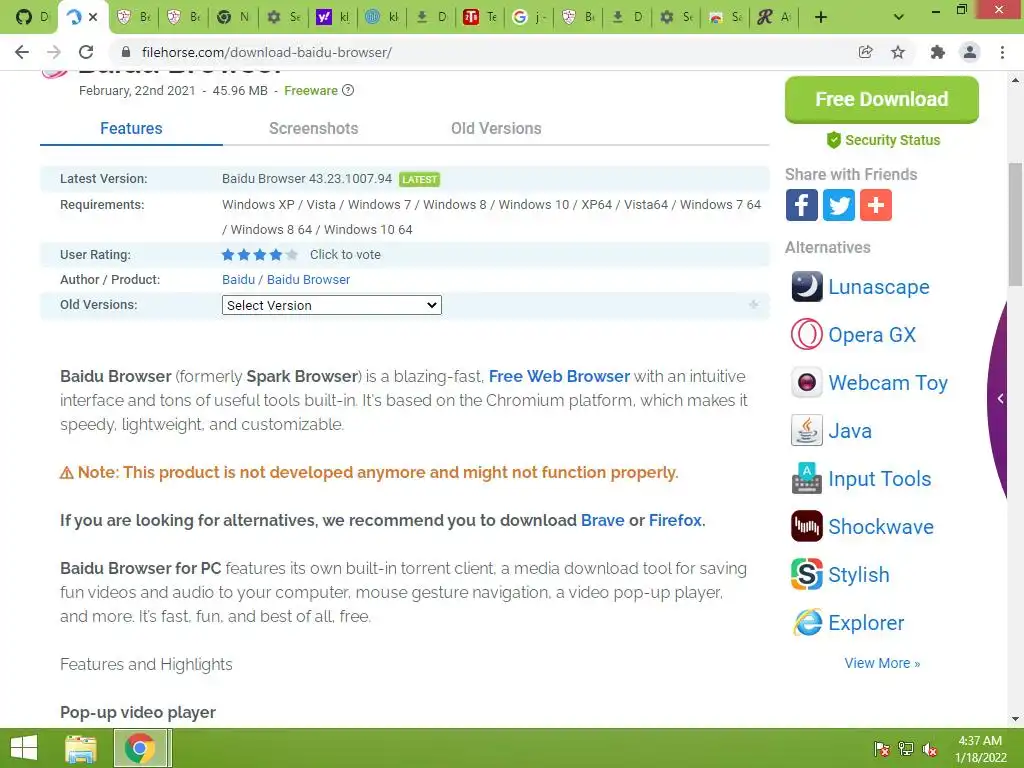
Task: Click the Input Tools icon
Action: click(807, 479)
